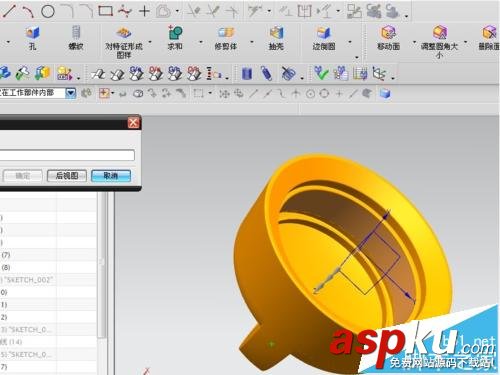Expand the dropdown arrow next to 移动面
500x375 pixels.
(x=414, y=42)
